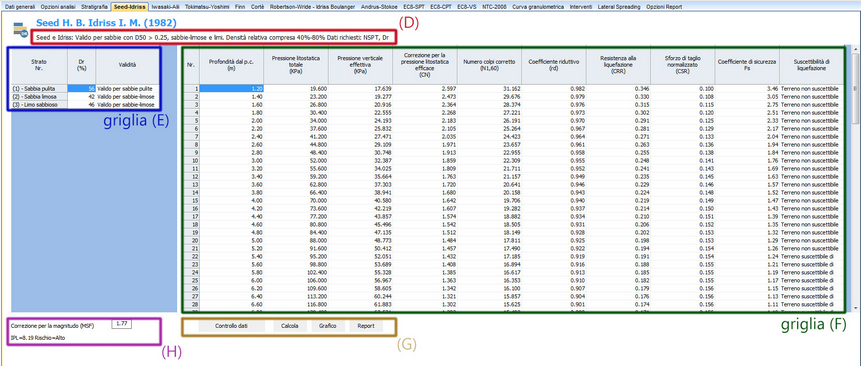Click the CRR value 0.346 cell

(618, 88)
